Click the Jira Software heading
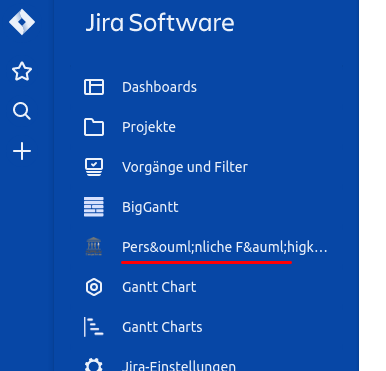 pos(160,23)
